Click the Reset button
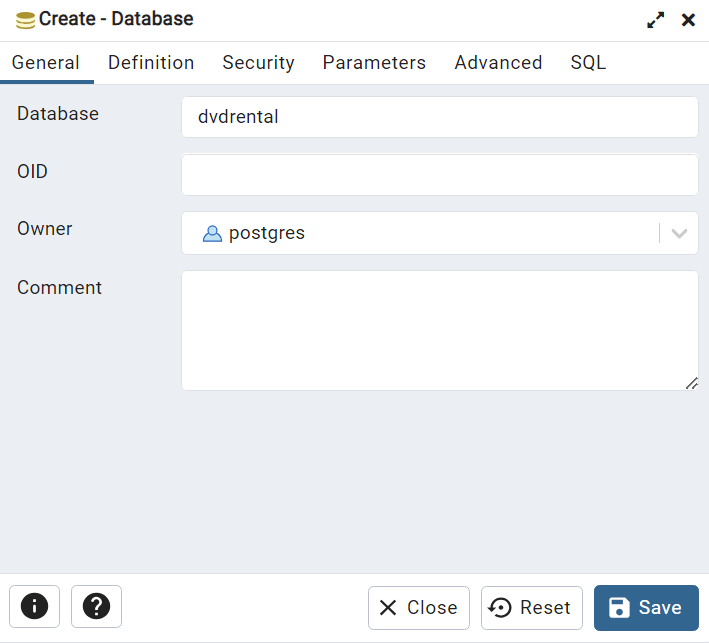 coord(532,608)
